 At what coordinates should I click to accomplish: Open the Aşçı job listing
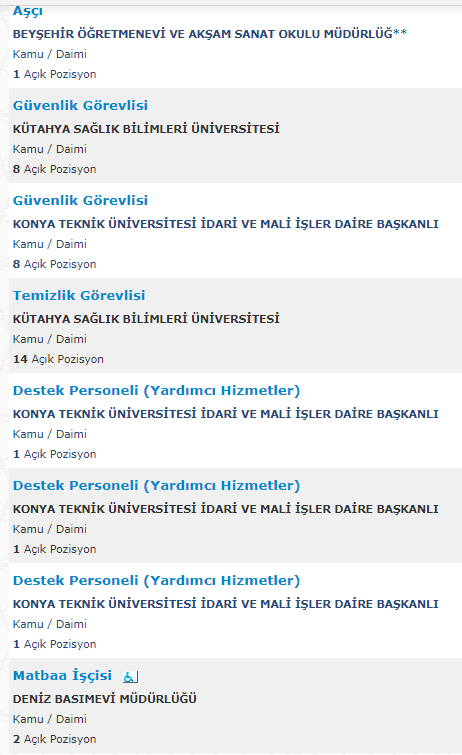(28, 11)
